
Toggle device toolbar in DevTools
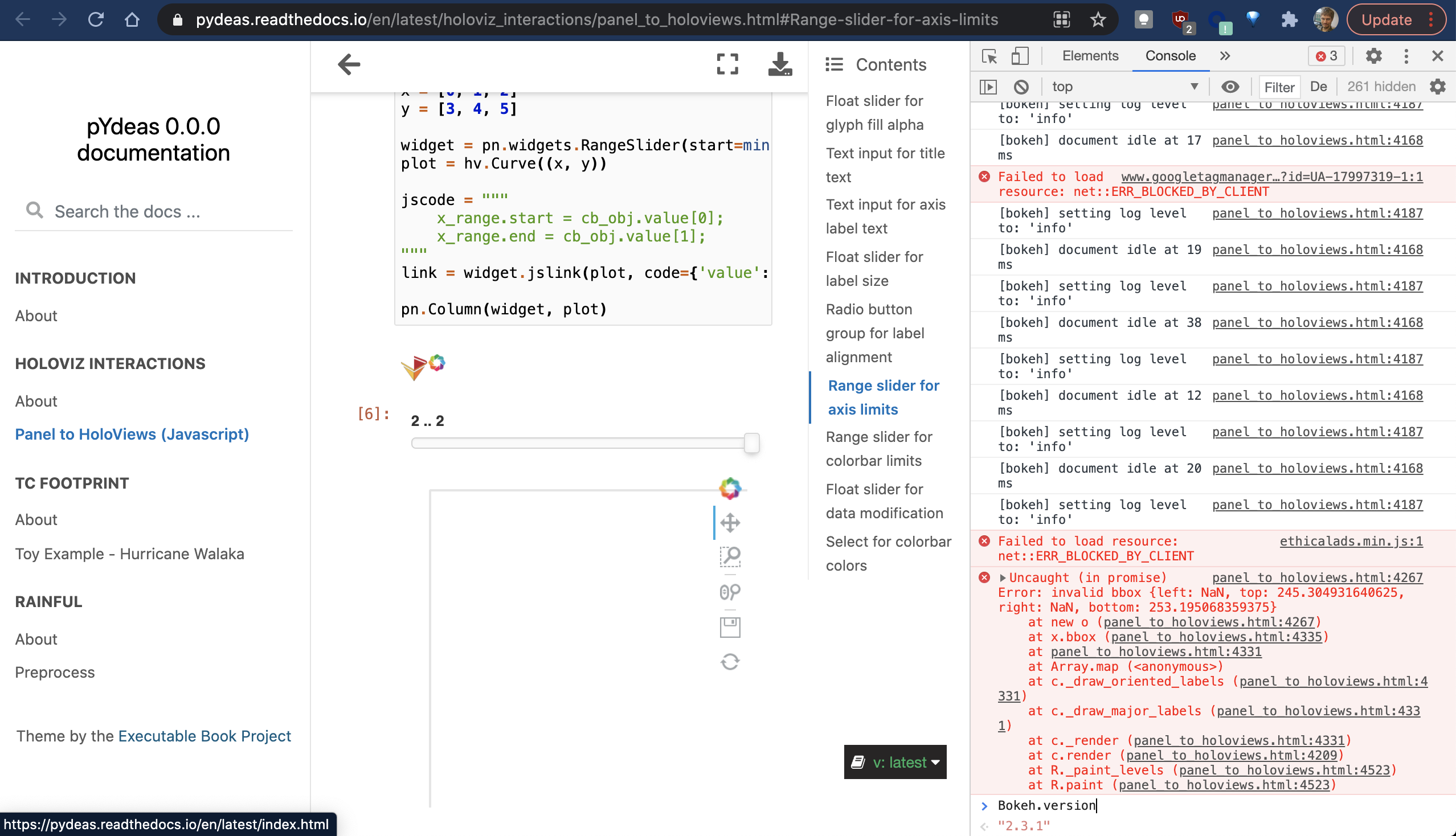coord(1020,56)
